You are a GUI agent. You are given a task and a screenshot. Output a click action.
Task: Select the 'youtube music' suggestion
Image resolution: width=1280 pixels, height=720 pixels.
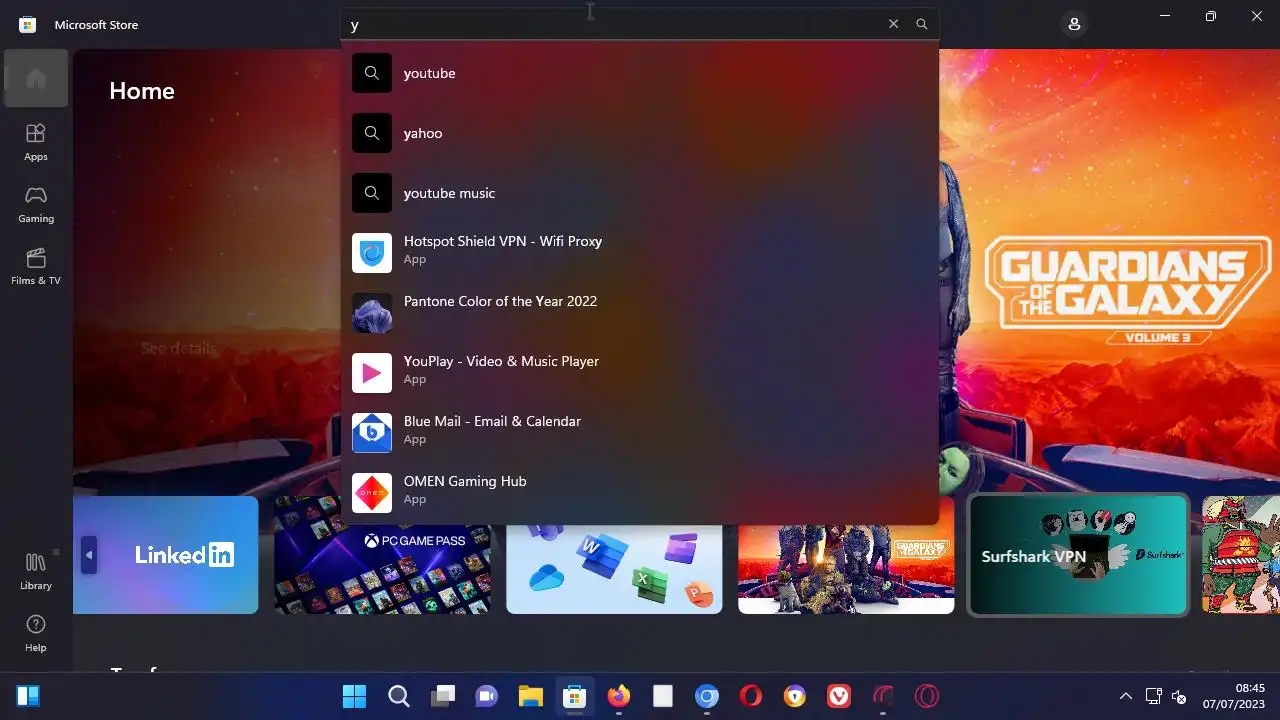[x=640, y=193]
